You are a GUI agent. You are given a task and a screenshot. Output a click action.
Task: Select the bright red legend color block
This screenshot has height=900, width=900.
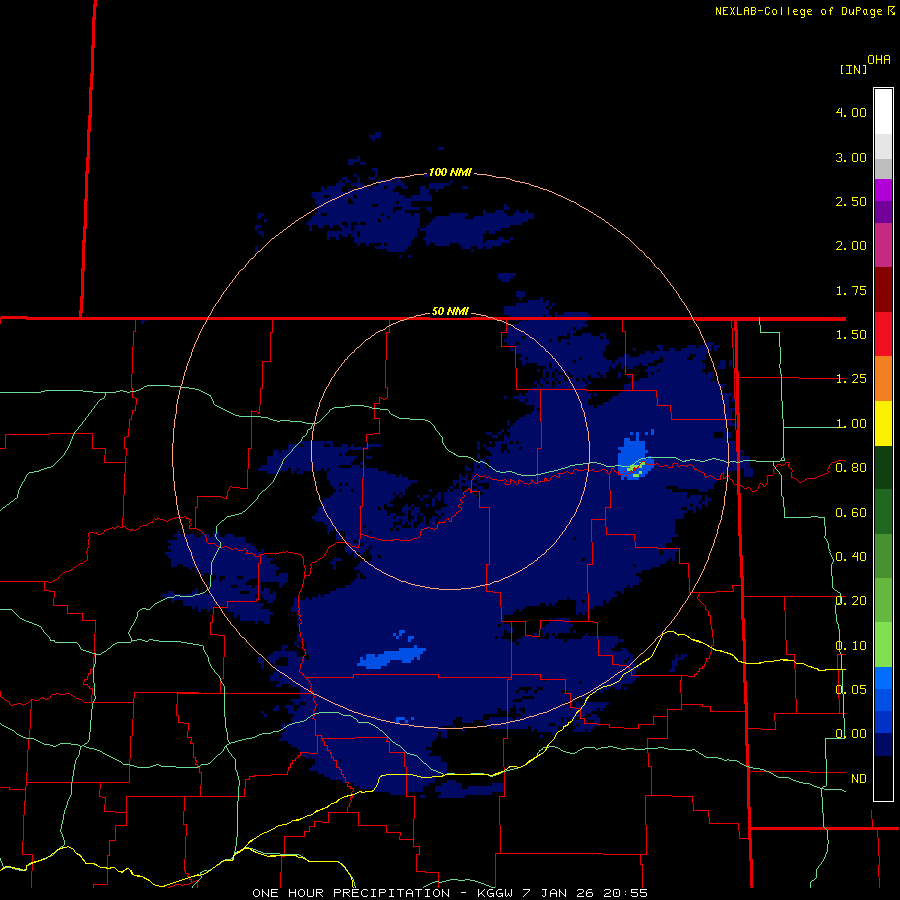click(x=883, y=335)
